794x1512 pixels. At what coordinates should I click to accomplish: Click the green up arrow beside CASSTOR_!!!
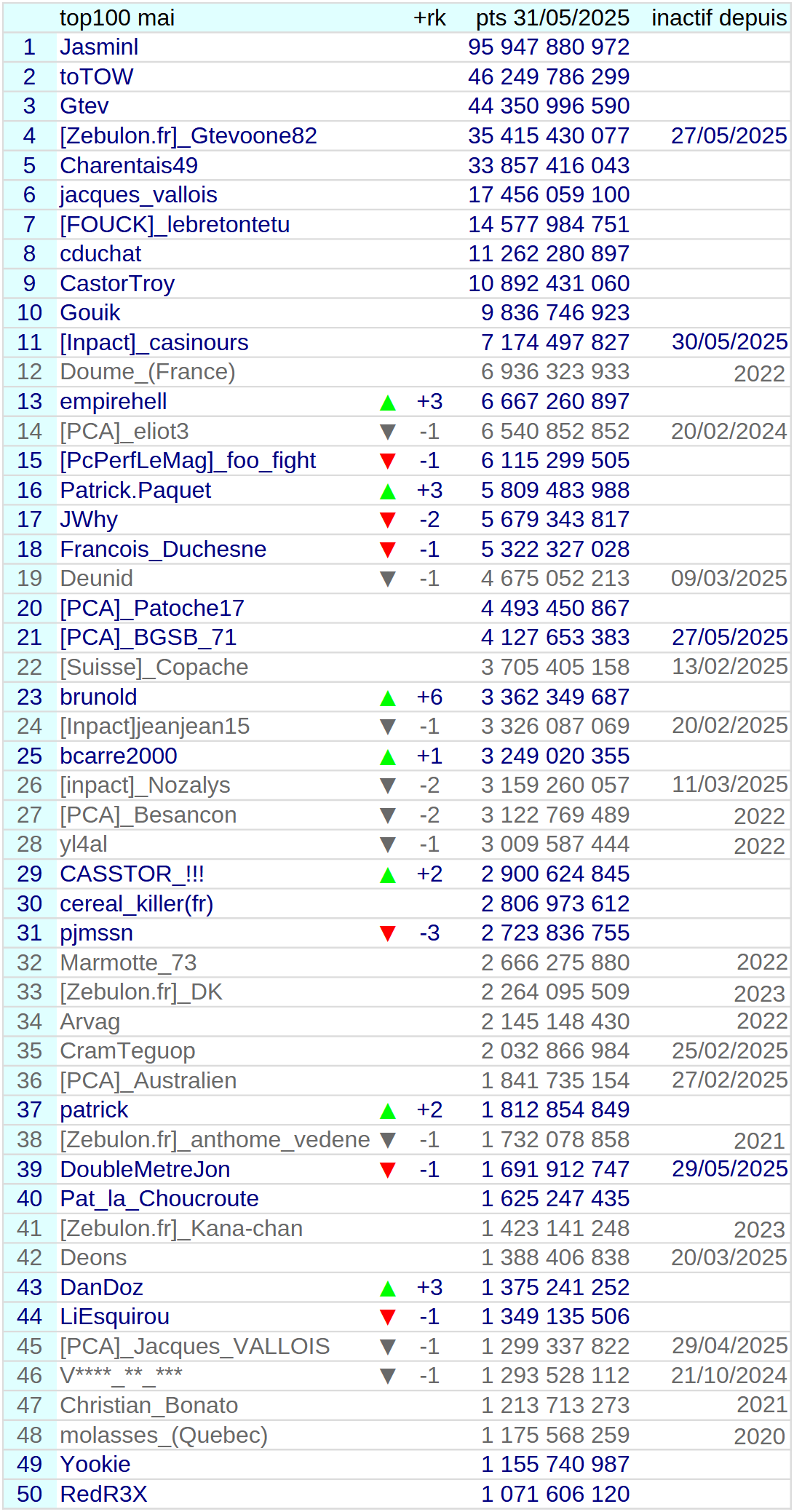[x=388, y=875]
